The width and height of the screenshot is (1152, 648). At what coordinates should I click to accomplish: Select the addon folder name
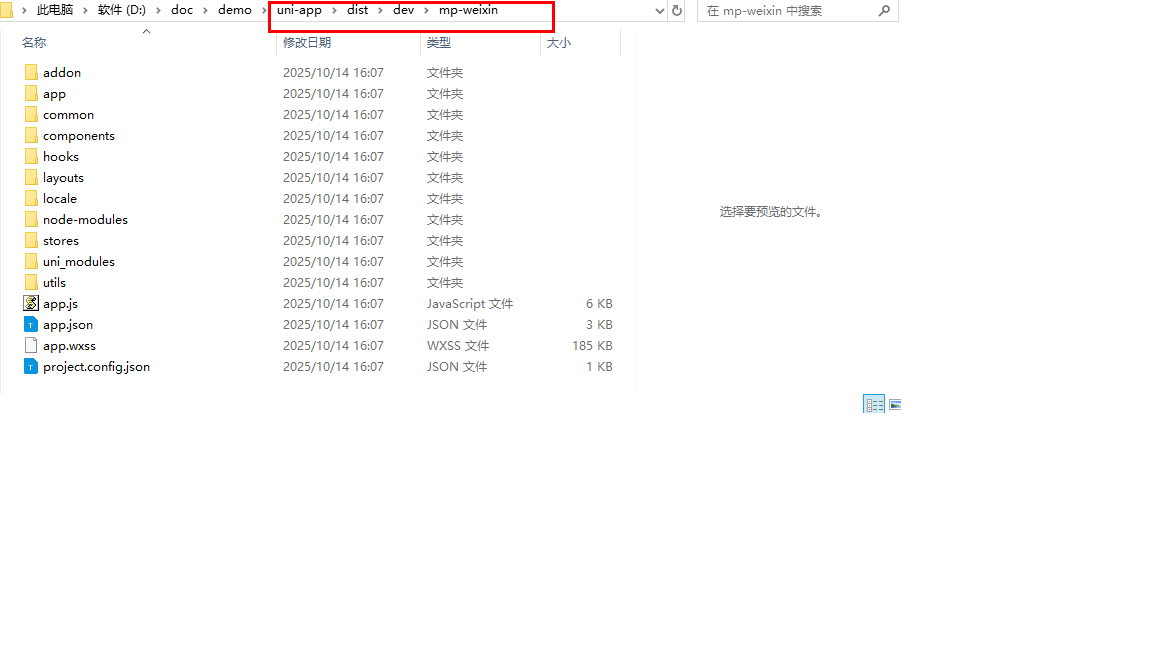pyautogui.click(x=62, y=72)
